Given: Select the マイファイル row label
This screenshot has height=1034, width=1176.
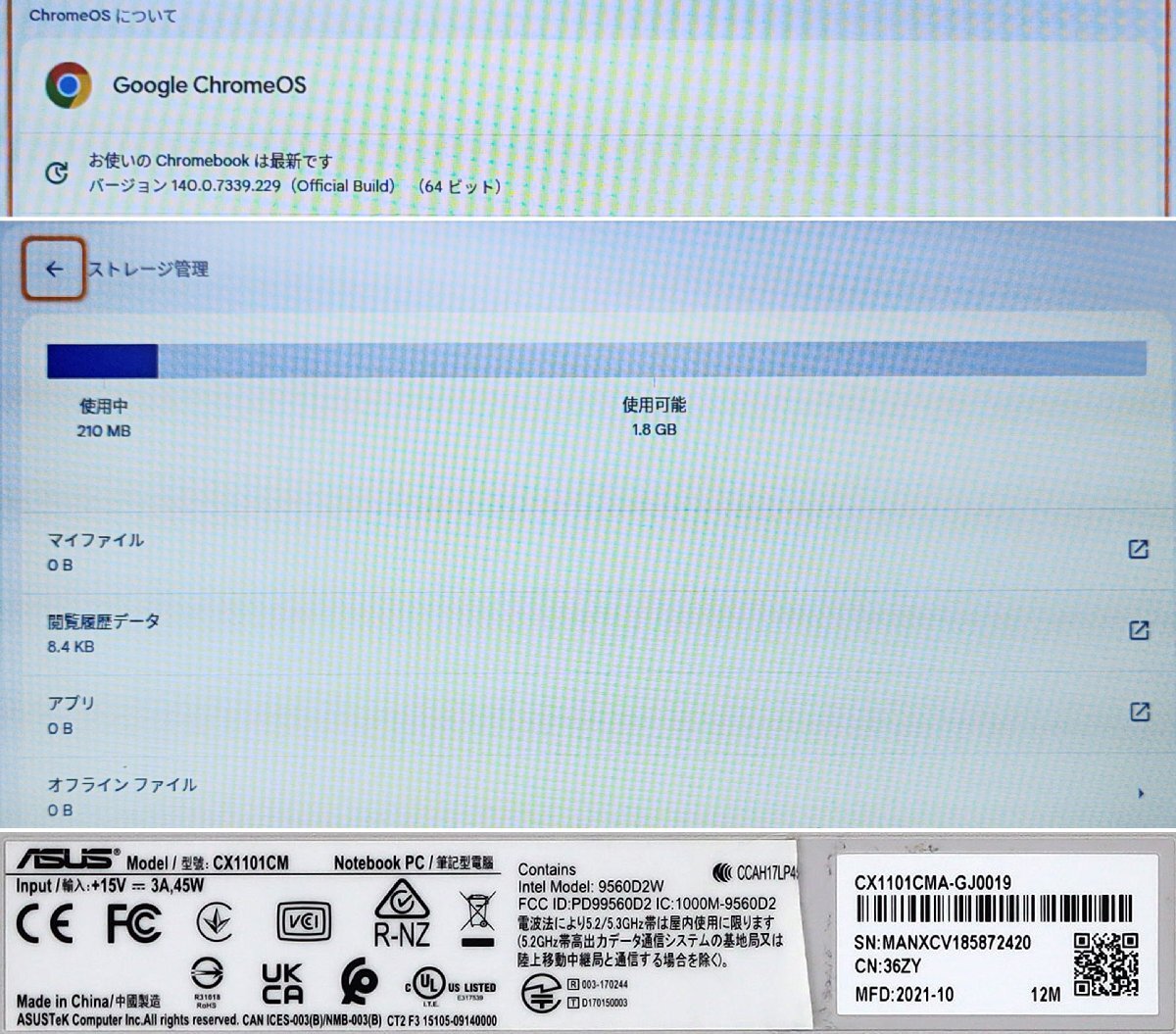Looking at the screenshot, I should pos(96,540).
